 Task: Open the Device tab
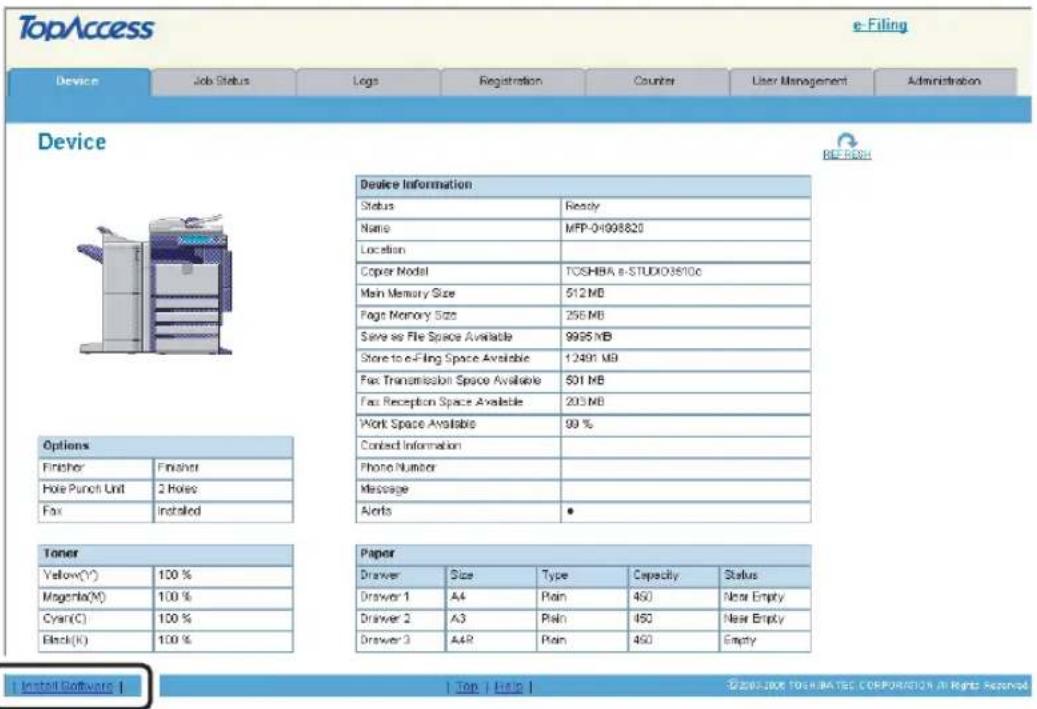point(78,81)
